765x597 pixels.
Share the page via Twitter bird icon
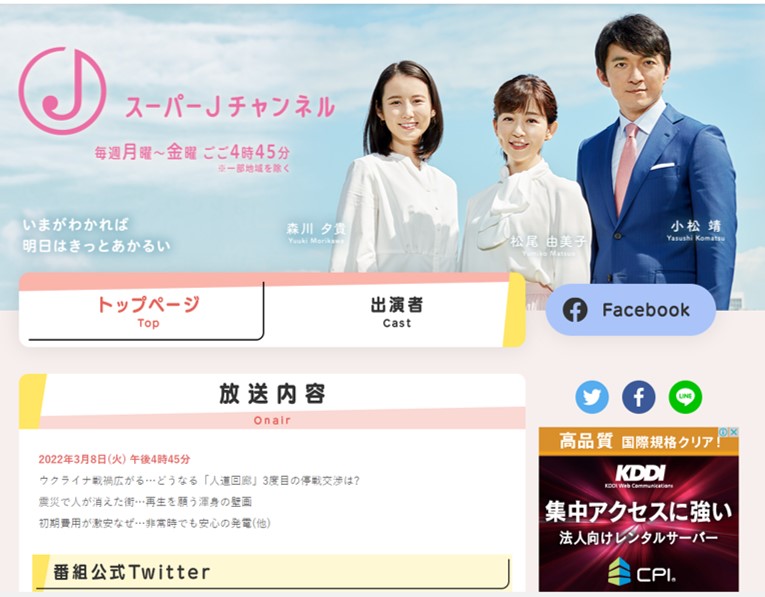[x=592, y=397]
